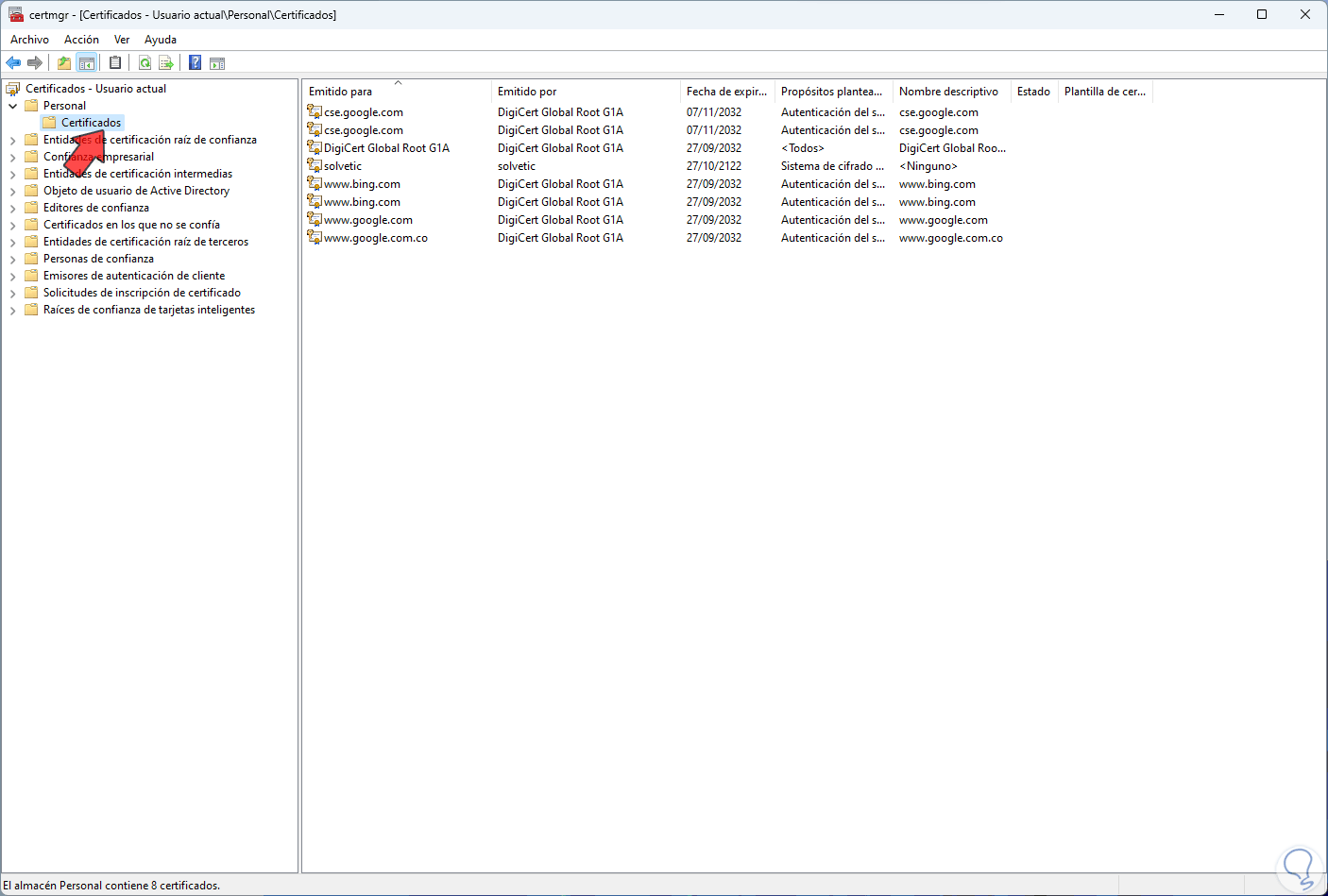Open the Ayuda menu

tap(161, 40)
